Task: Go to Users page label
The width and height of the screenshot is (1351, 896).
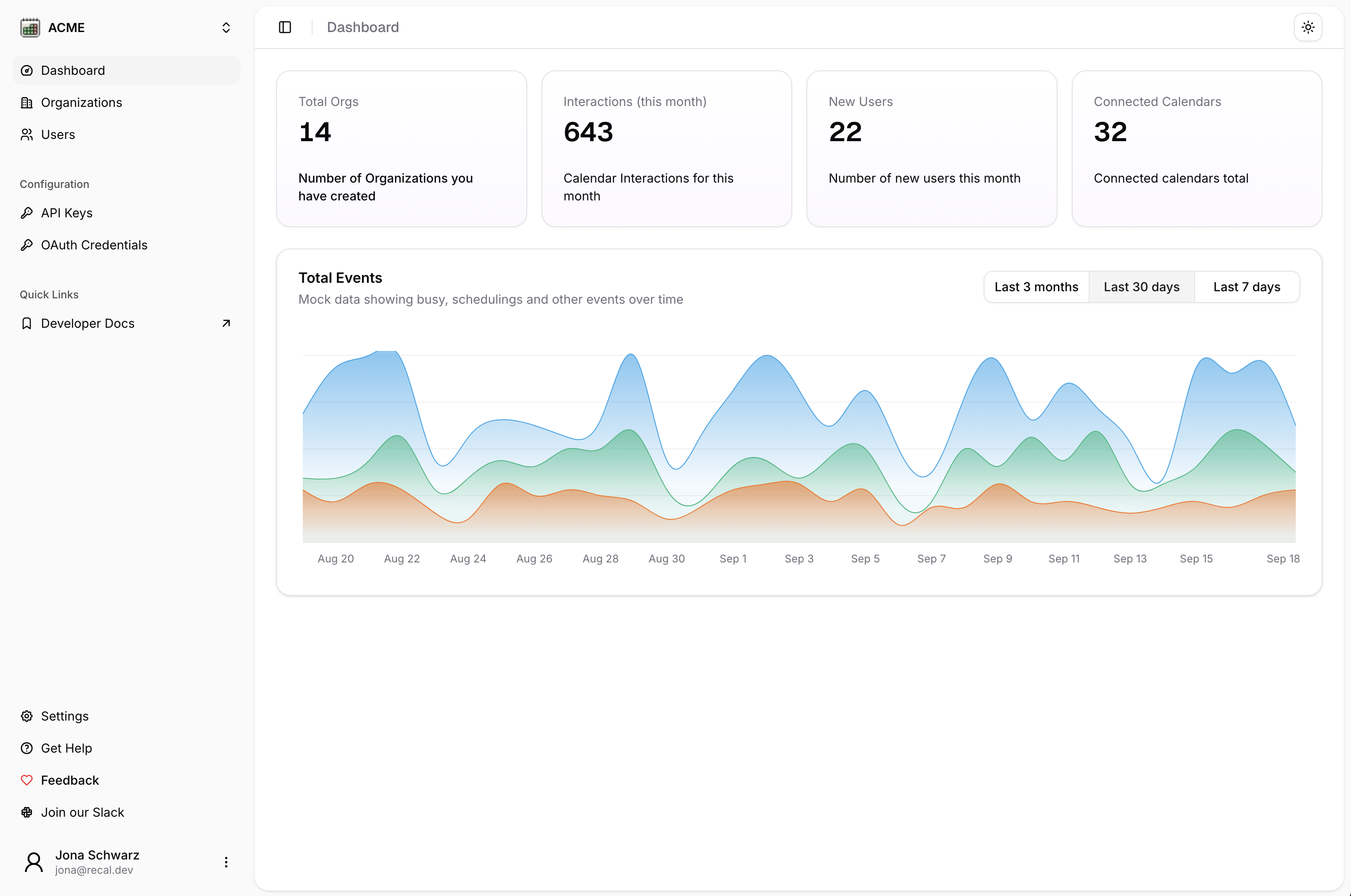Action: pyautogui.click(x=58, y=134)
